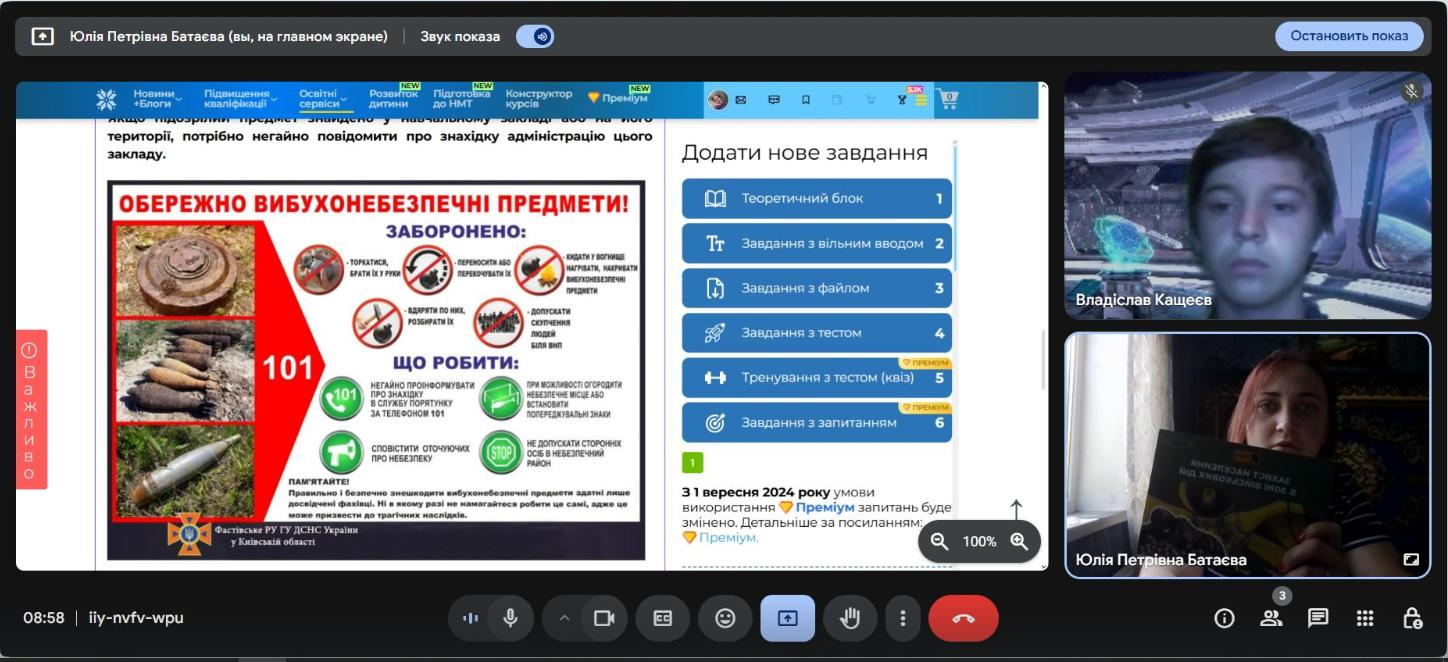The image size is (1448, 662).
Task: Open the in-call chat panel
Action: tap(1318, 618)
